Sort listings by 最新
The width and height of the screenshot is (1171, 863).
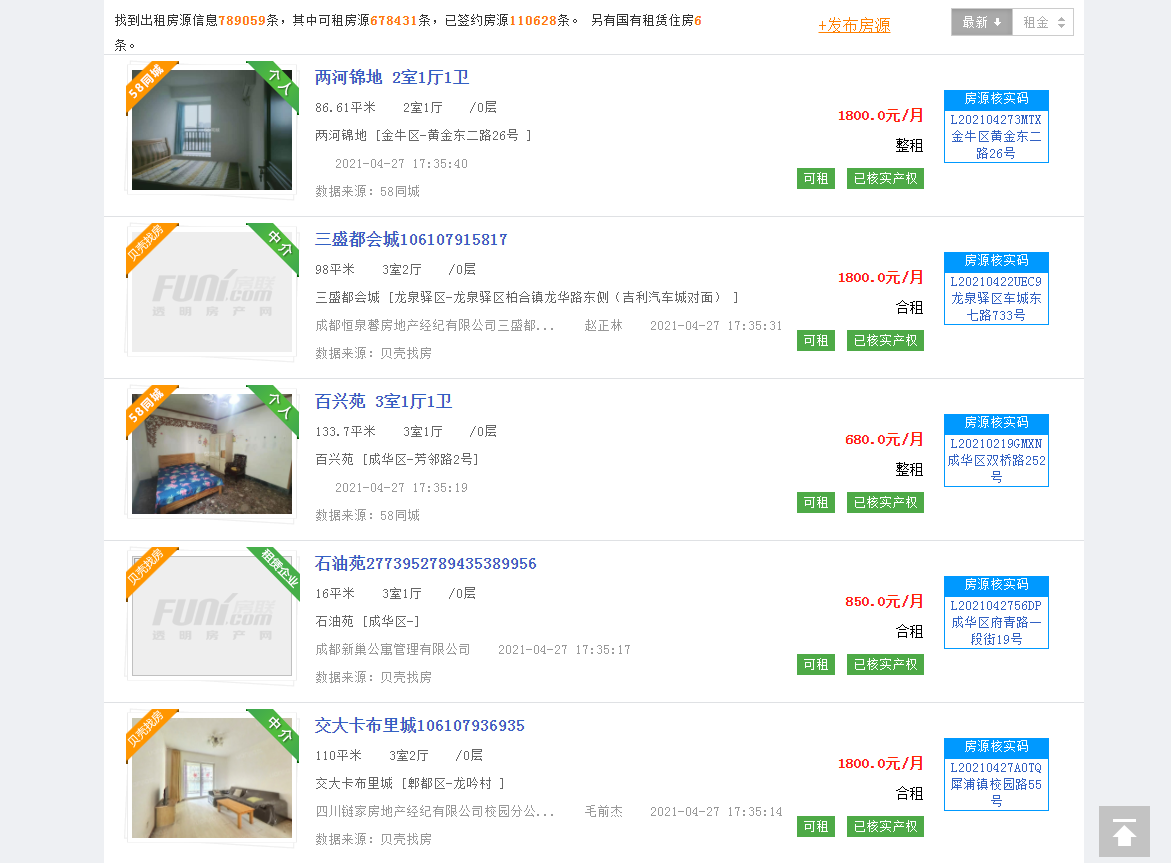981,22
